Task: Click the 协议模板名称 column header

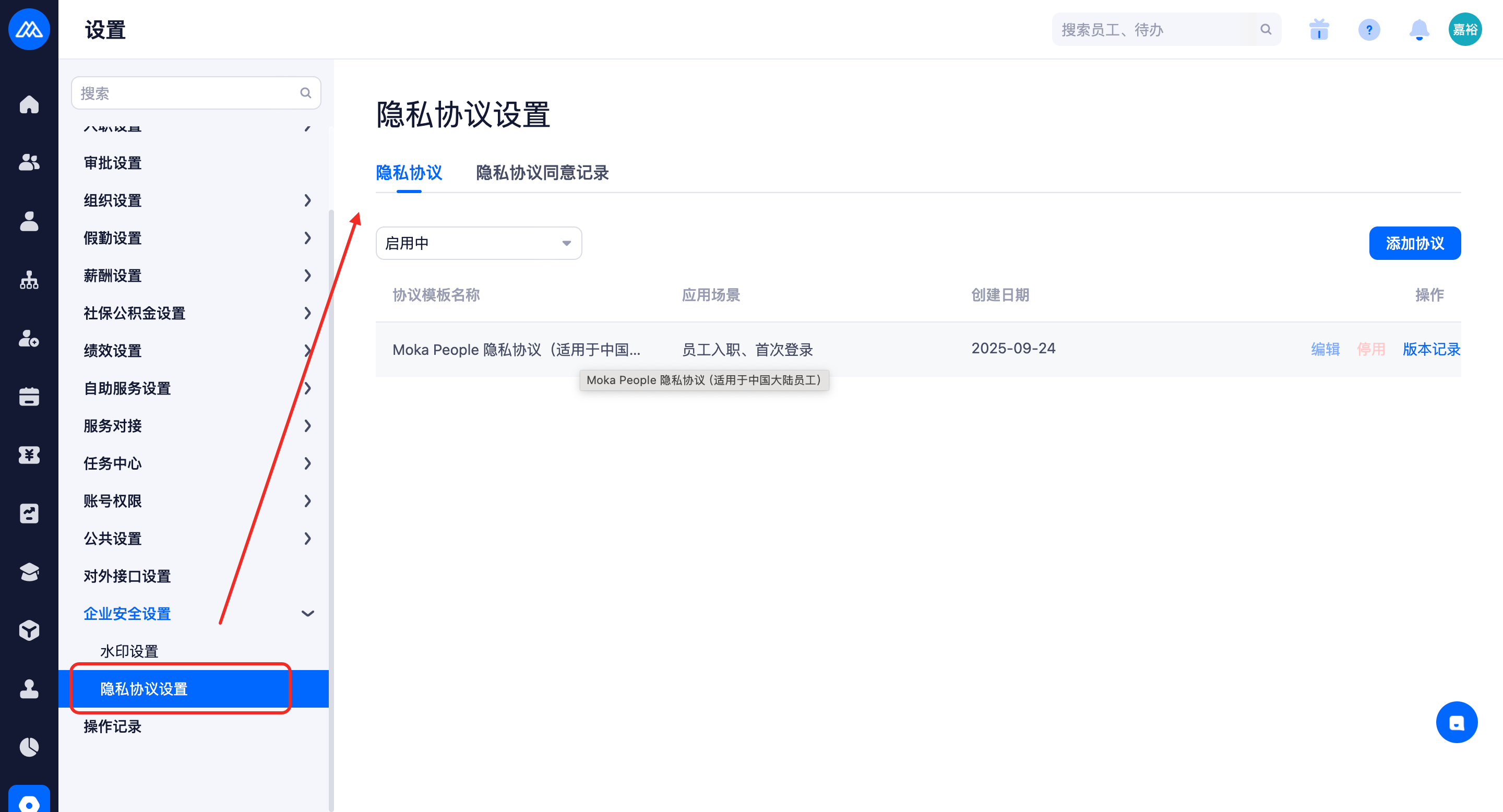Action: (x=436, y=295)
